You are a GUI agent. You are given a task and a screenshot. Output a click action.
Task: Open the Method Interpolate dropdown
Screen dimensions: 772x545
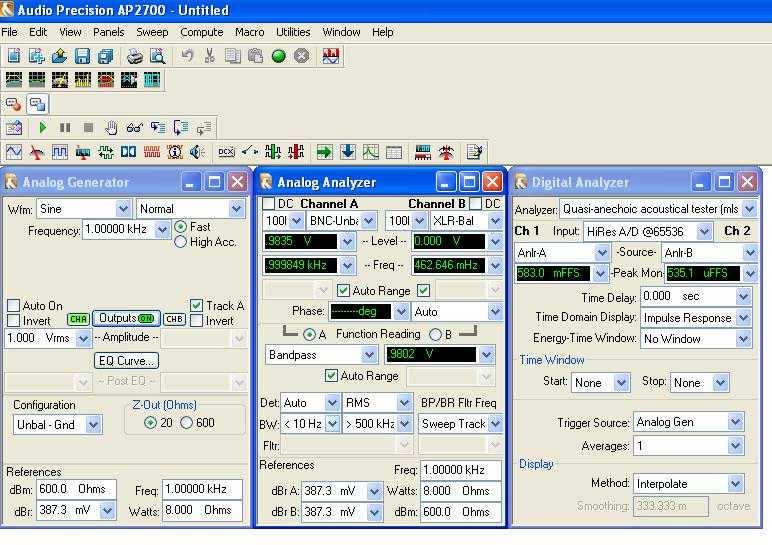736,483
